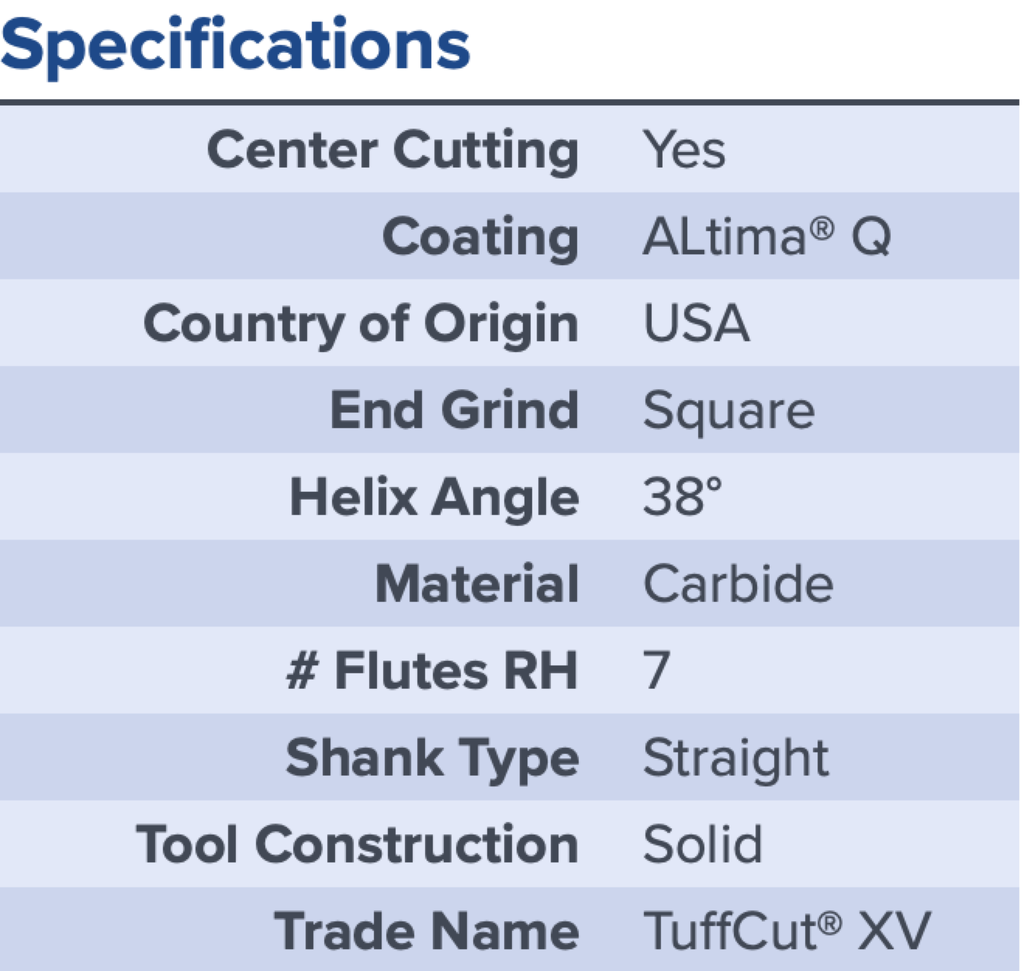Image resolution: width=1024 pixels, height=971 pixels.
Task: Select the # Flutes RH label
Action: pyautogui.click(x=432, y=671)
